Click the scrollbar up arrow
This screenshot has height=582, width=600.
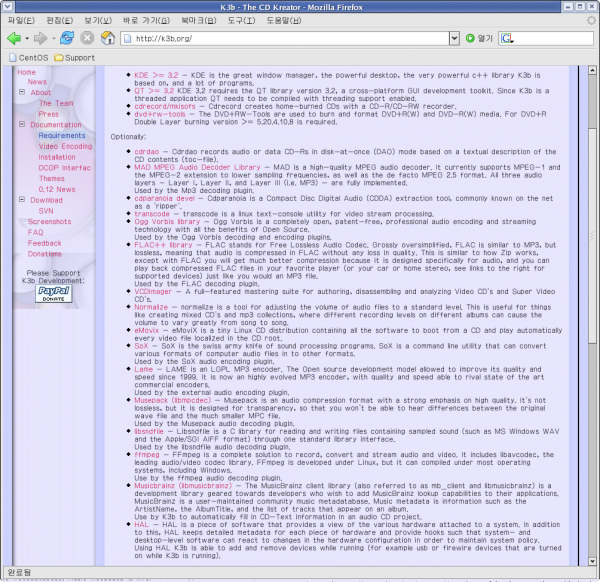point(592,70)
